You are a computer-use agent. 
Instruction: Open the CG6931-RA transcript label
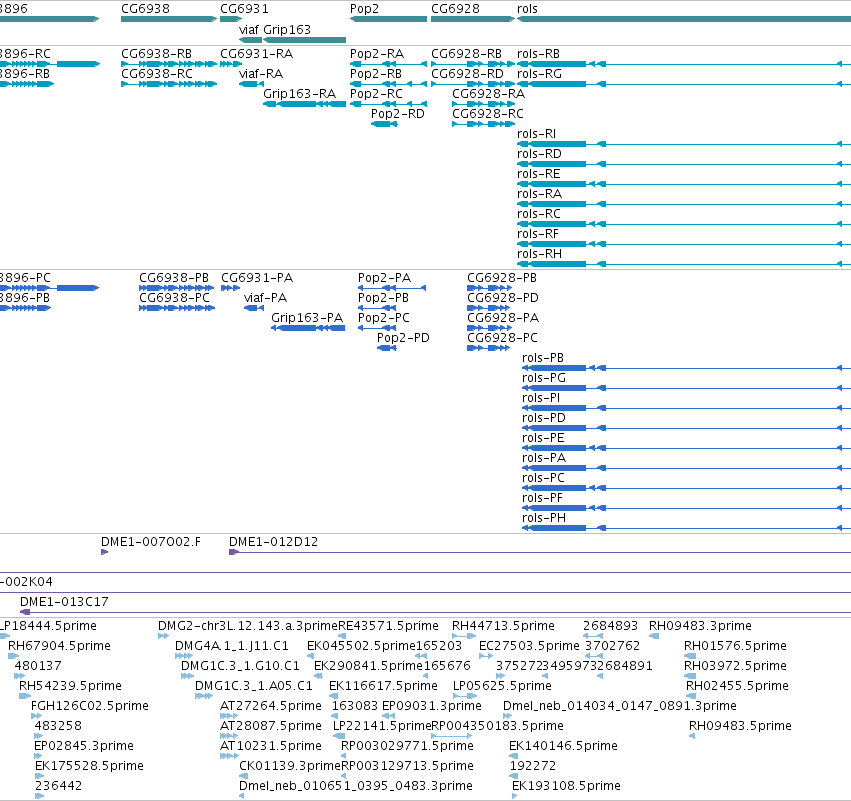[257, 54]
